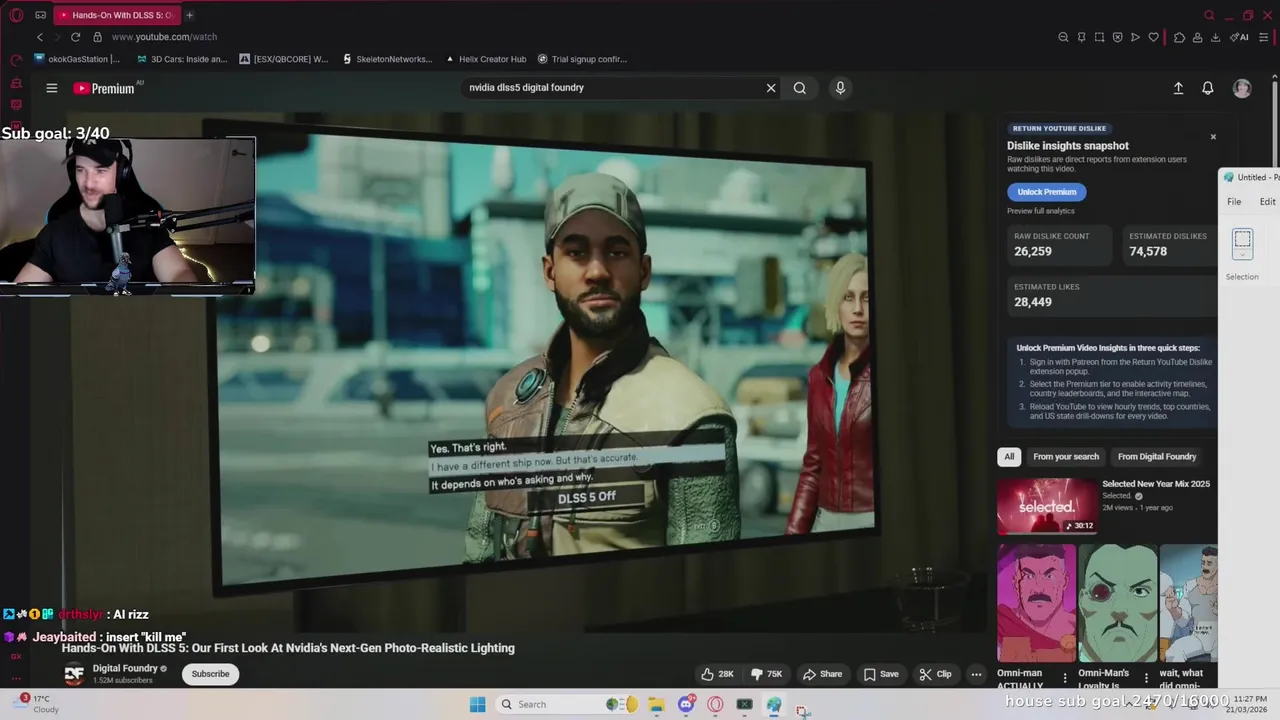Search tabs with top-right magnifier icon
The width and height of the screenshot is (1280, 720).
coord(1209,15)
